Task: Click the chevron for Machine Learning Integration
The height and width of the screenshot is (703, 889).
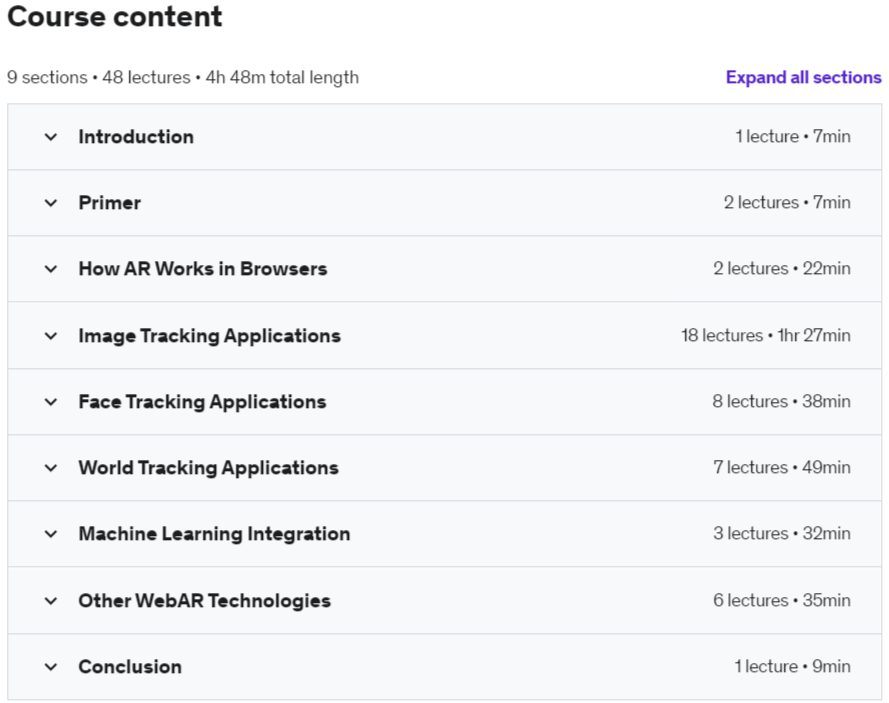Action: 51,534
